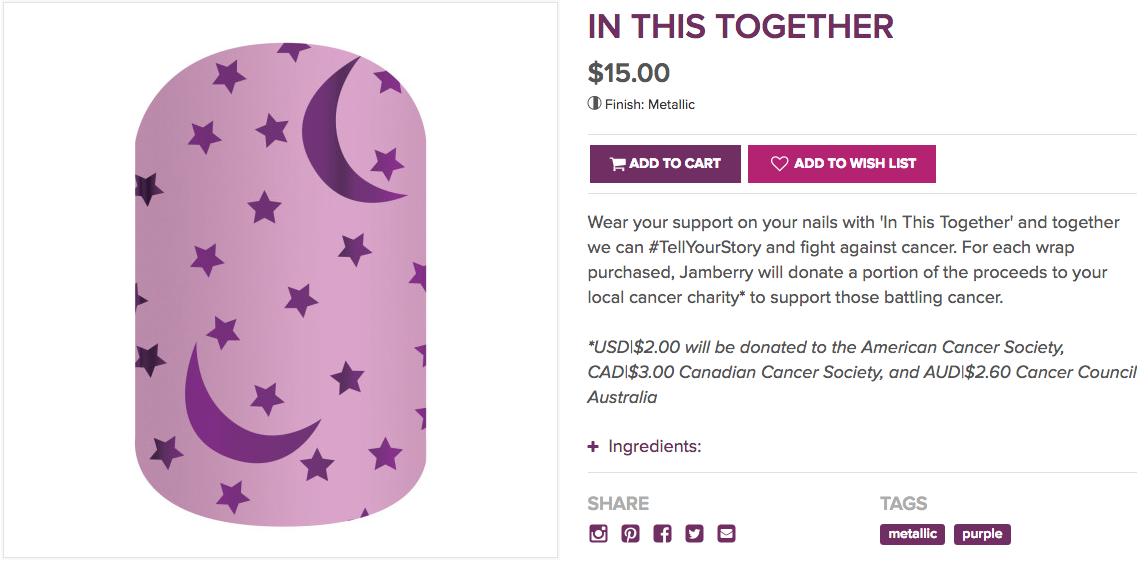
Task: Open the nail wrap product image
Action: click(x=280, y=280)
